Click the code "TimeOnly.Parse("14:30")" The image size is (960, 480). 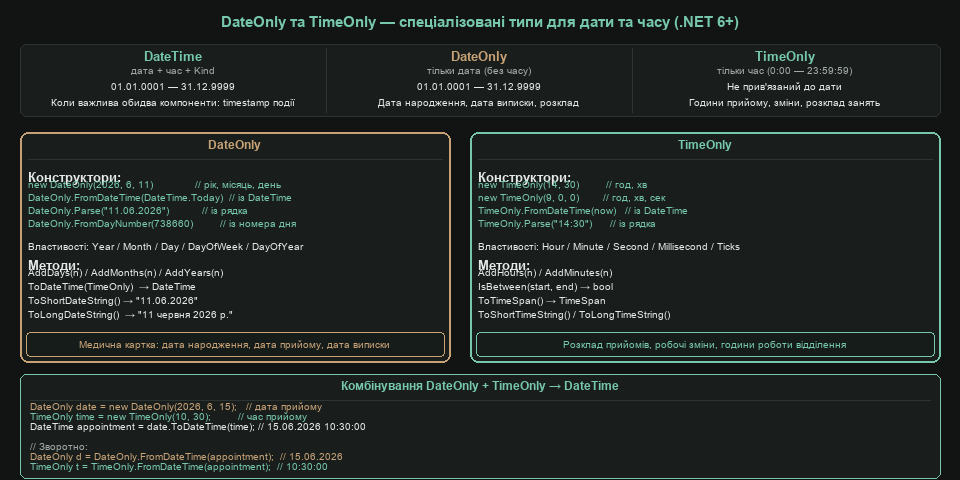[x=535, y=224]
